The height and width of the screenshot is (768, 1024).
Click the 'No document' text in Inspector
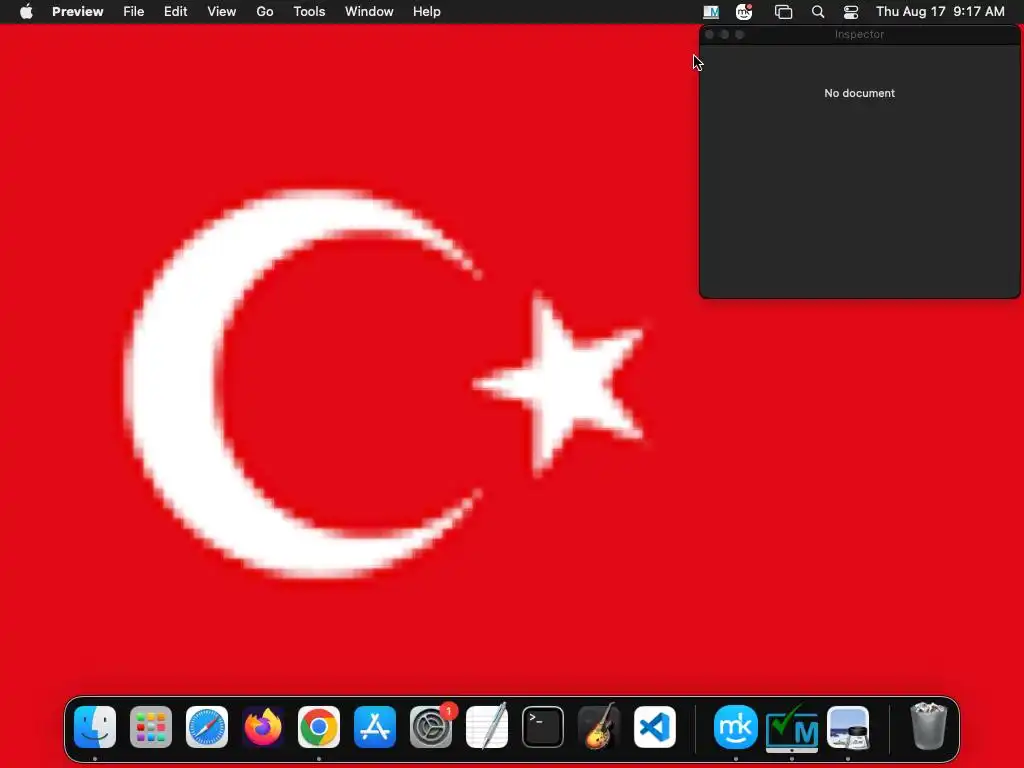coord(859,93)
